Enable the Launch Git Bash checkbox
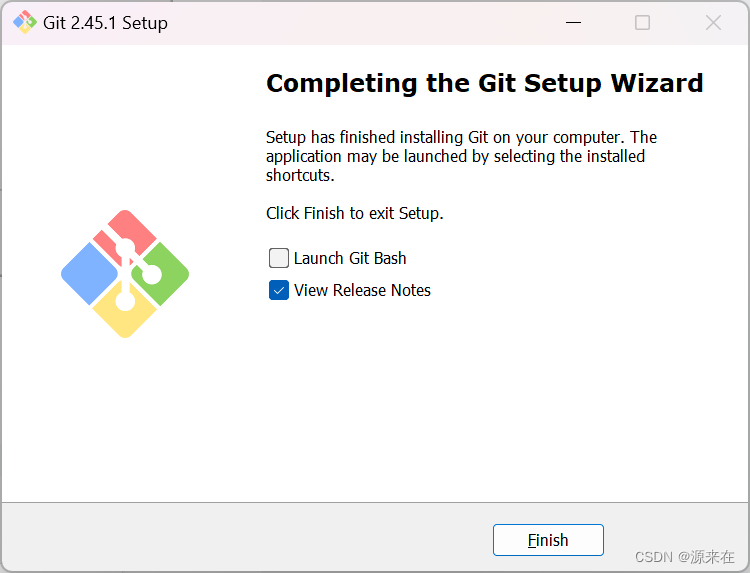This screenshot has width=750, height=573. click(279, 258)
